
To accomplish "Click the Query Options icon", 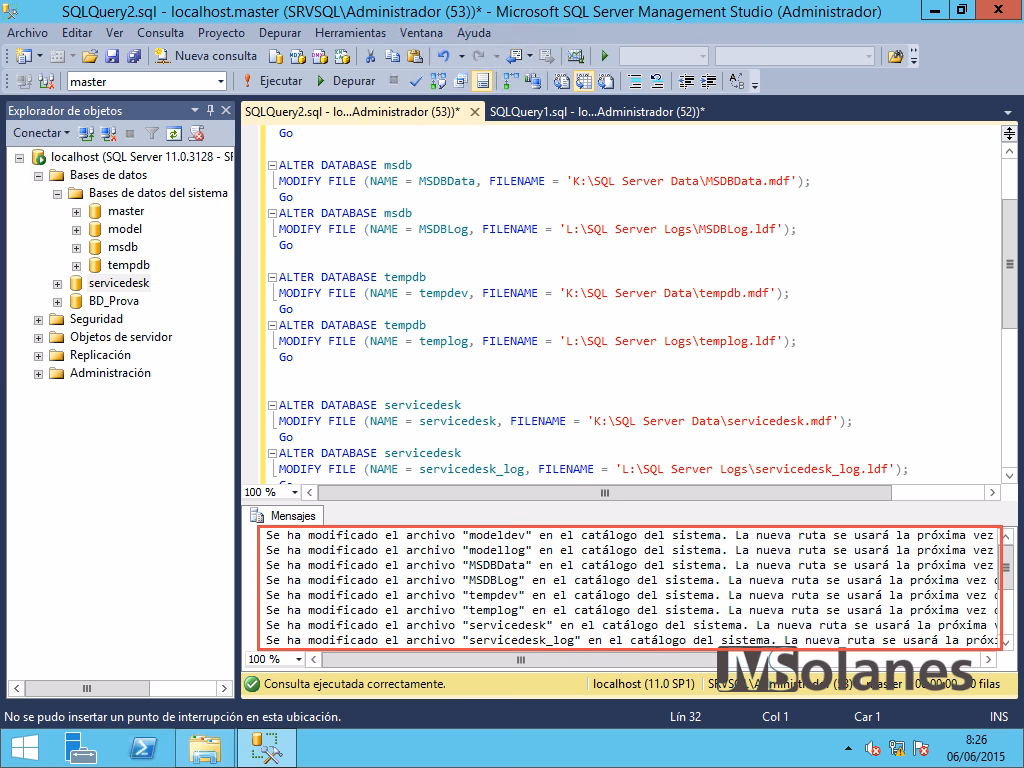I will pyautogui.click(x=460, y=82).
